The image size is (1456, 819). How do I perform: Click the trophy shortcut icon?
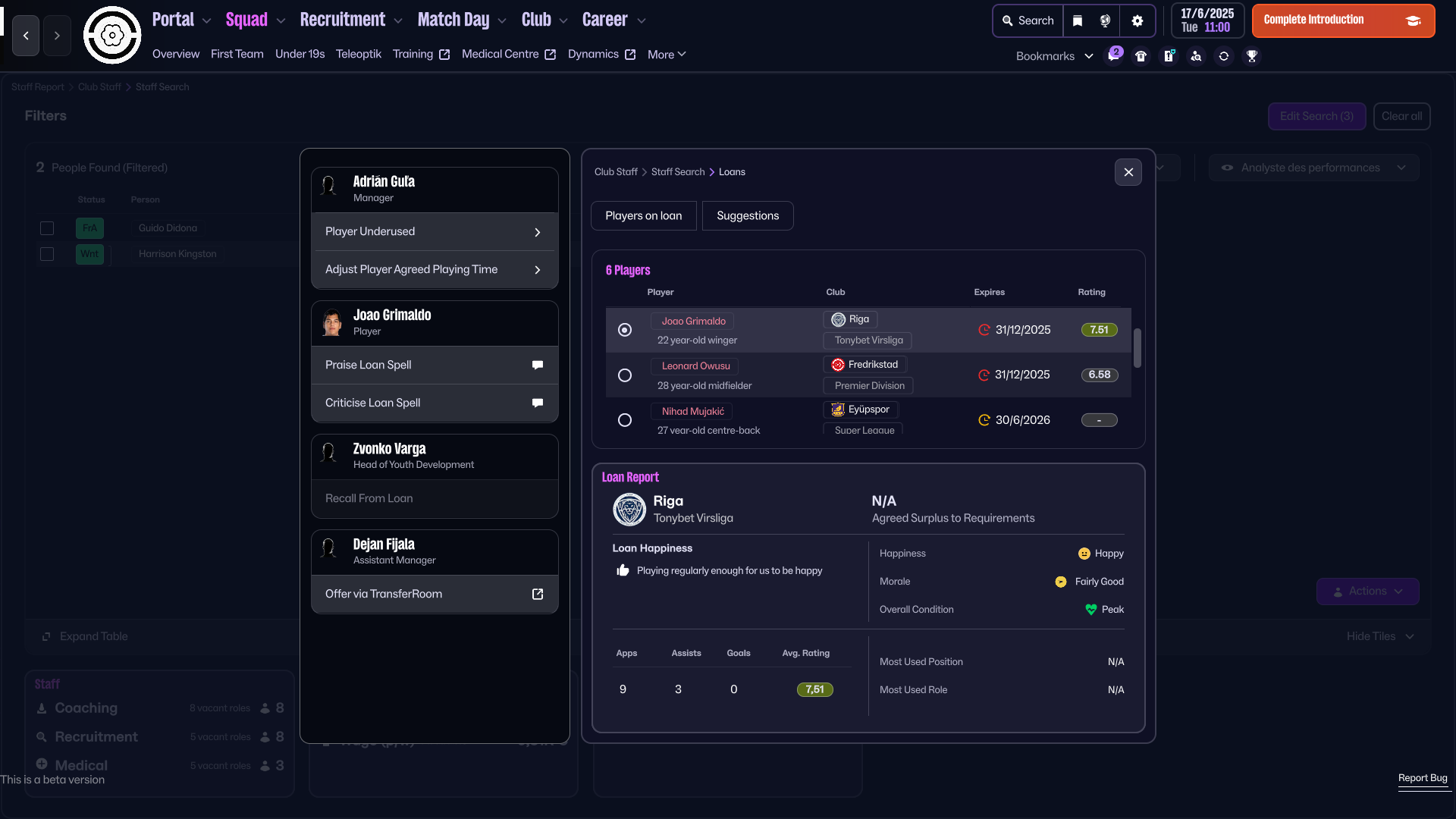pyautogui.click(x=1252, y=56)
